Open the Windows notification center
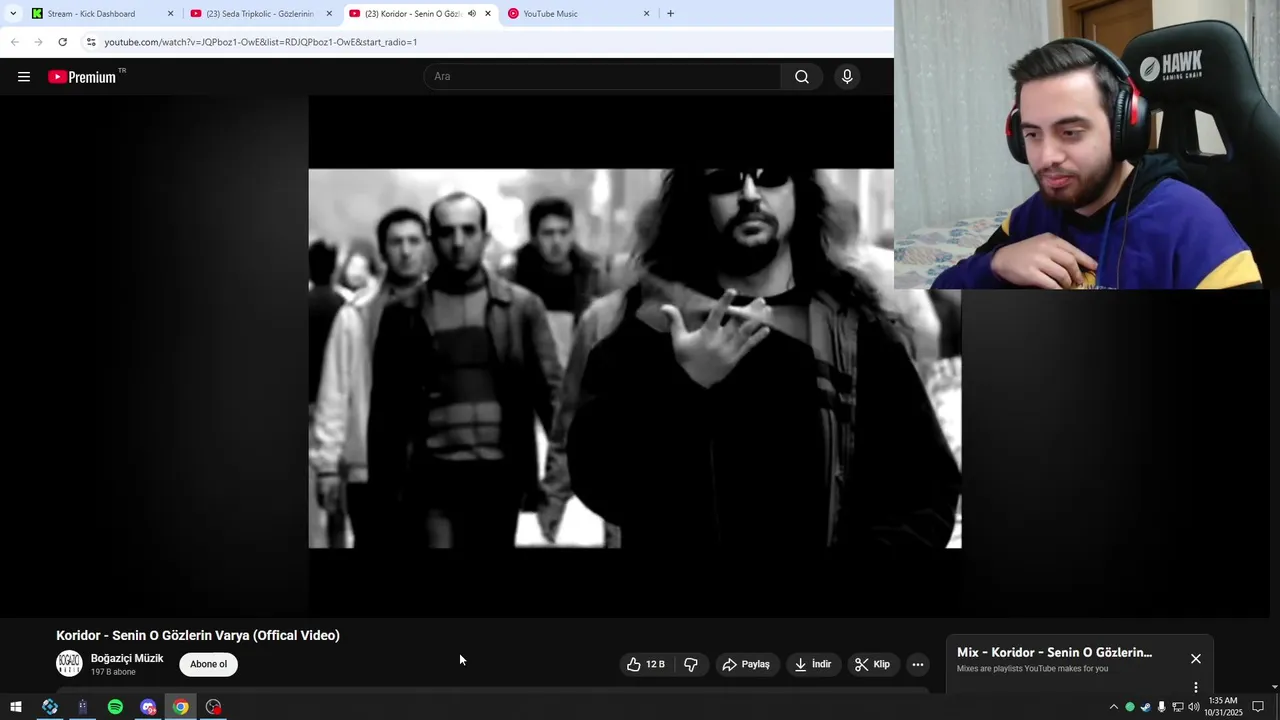Viewport: 1280px width, 720px height. 1258,707
